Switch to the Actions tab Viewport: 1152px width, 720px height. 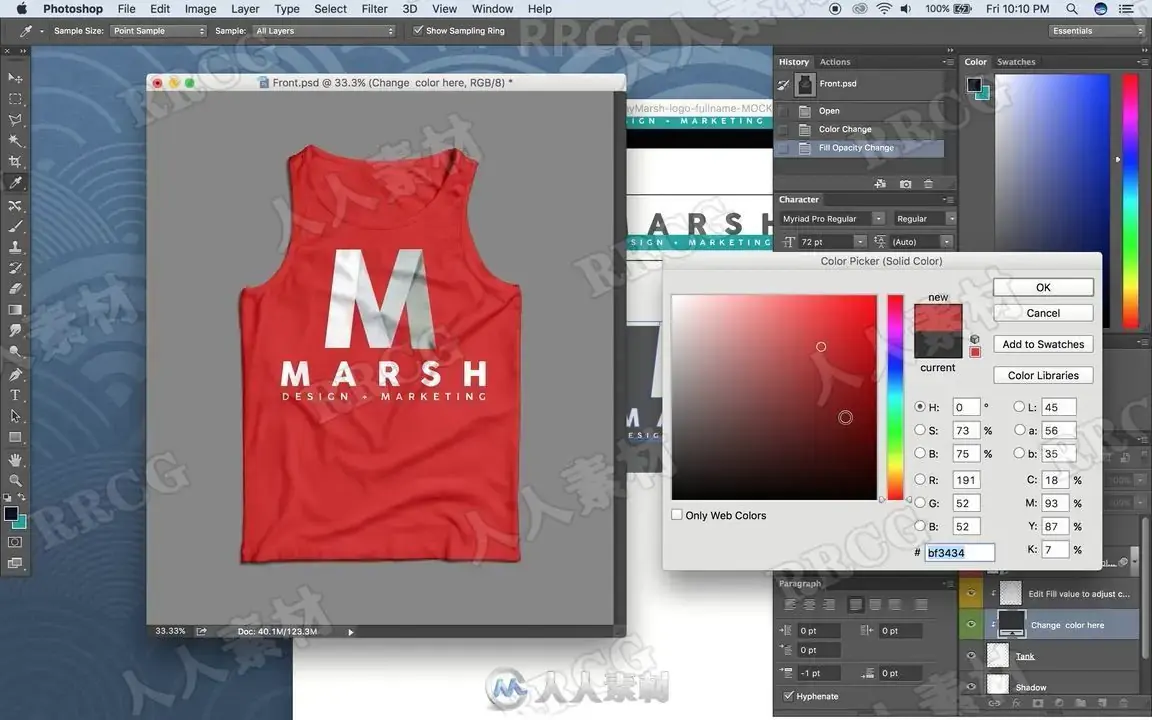click(835, 62)
